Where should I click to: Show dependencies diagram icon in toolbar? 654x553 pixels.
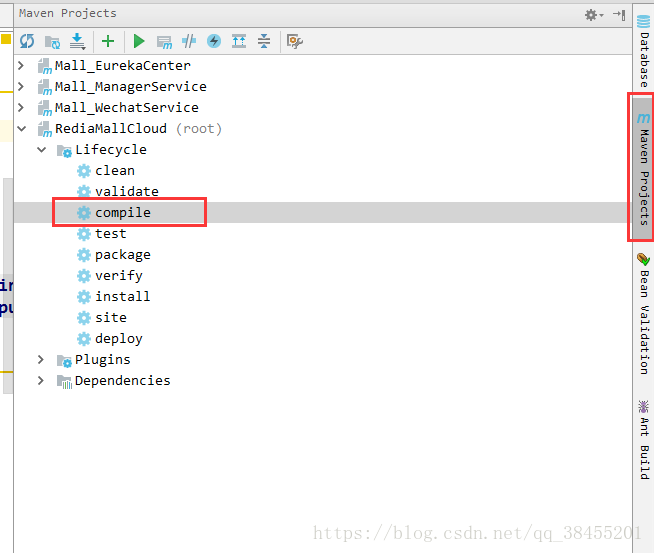tap(239, 41)
